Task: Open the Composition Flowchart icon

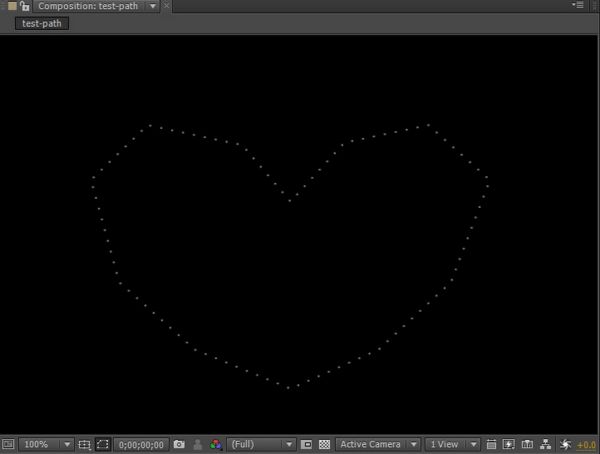Action: [545, 444]
